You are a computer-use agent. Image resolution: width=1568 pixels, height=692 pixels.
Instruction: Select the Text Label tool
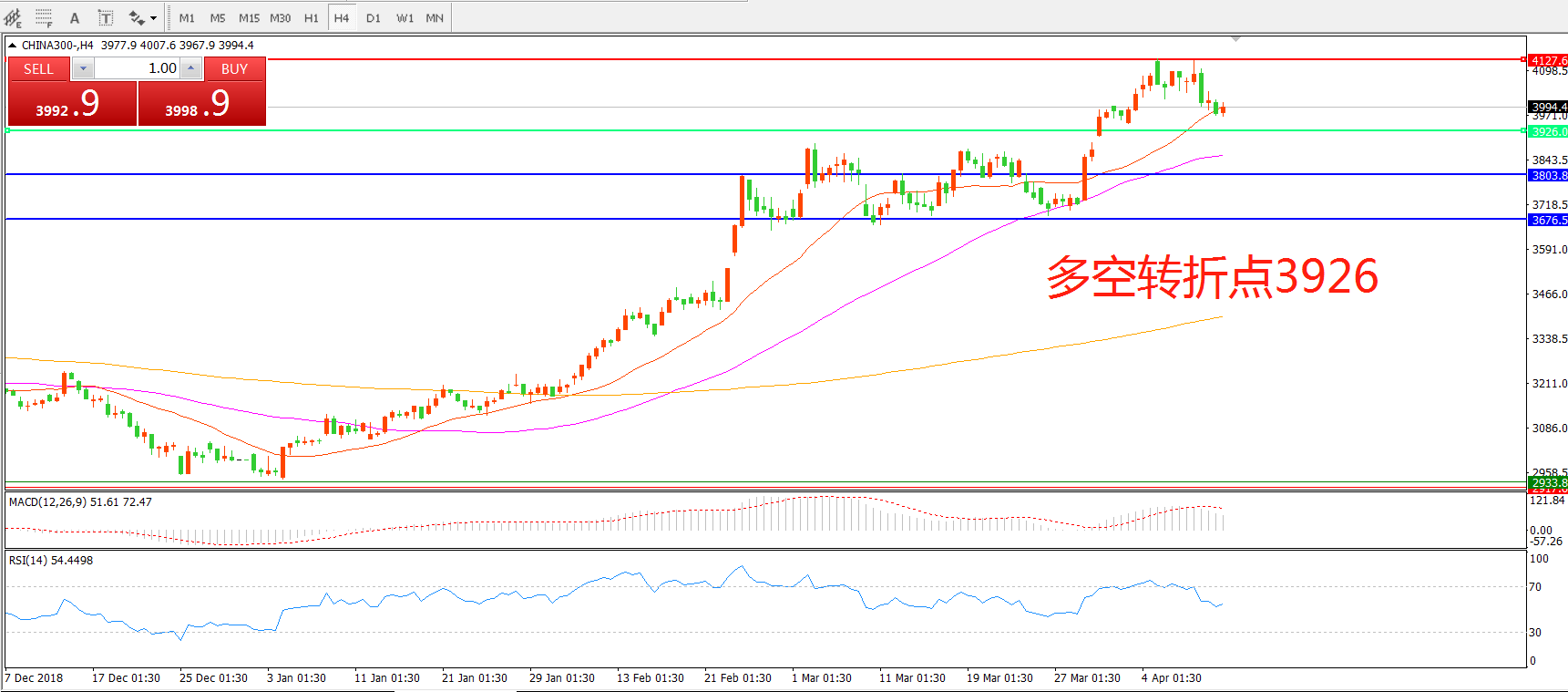(106, 17)
